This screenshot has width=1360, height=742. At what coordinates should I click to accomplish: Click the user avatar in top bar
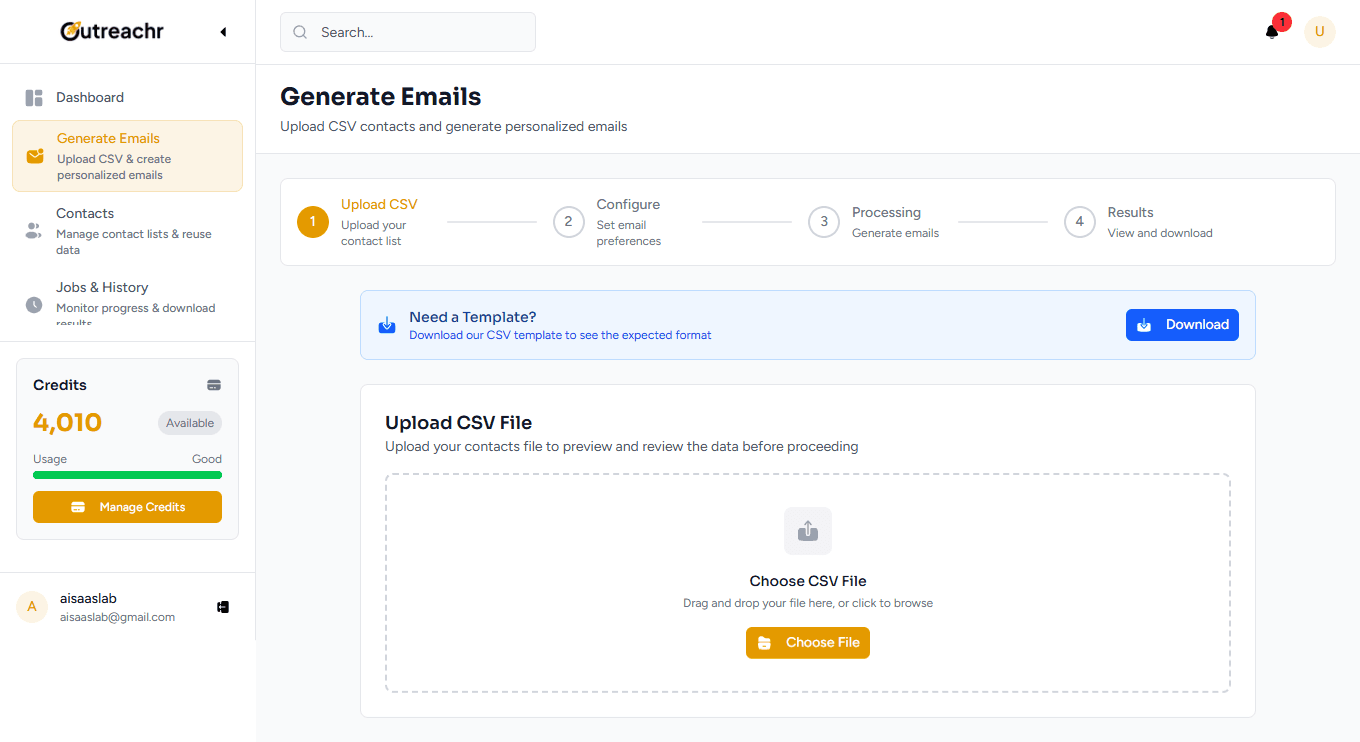coord(1319,32)
